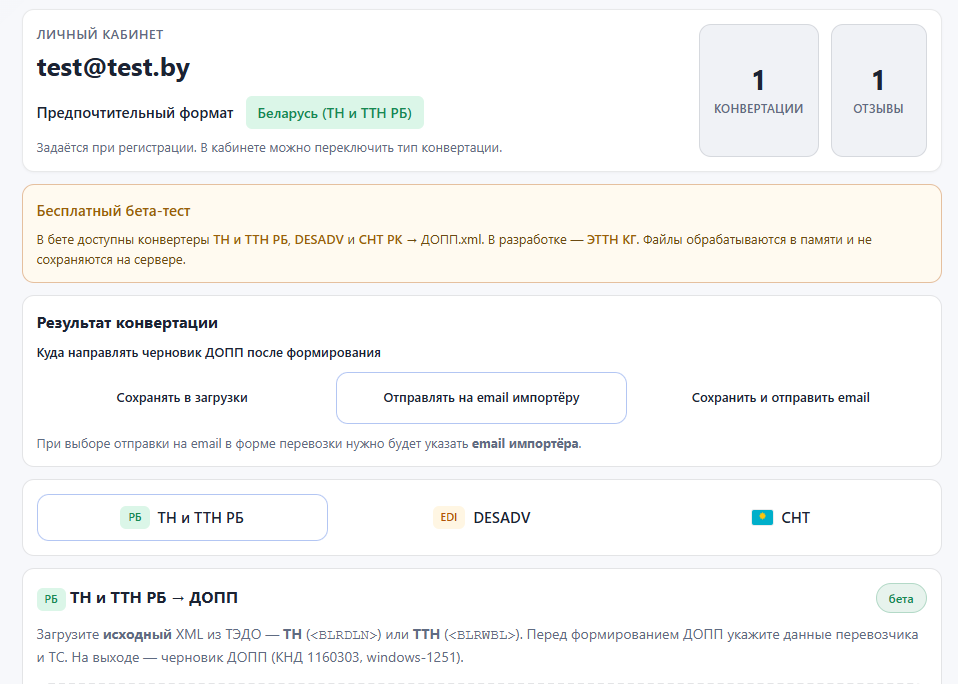
Task: Click the Бесплатный бета-тест banner title
Action: point(114,211)
